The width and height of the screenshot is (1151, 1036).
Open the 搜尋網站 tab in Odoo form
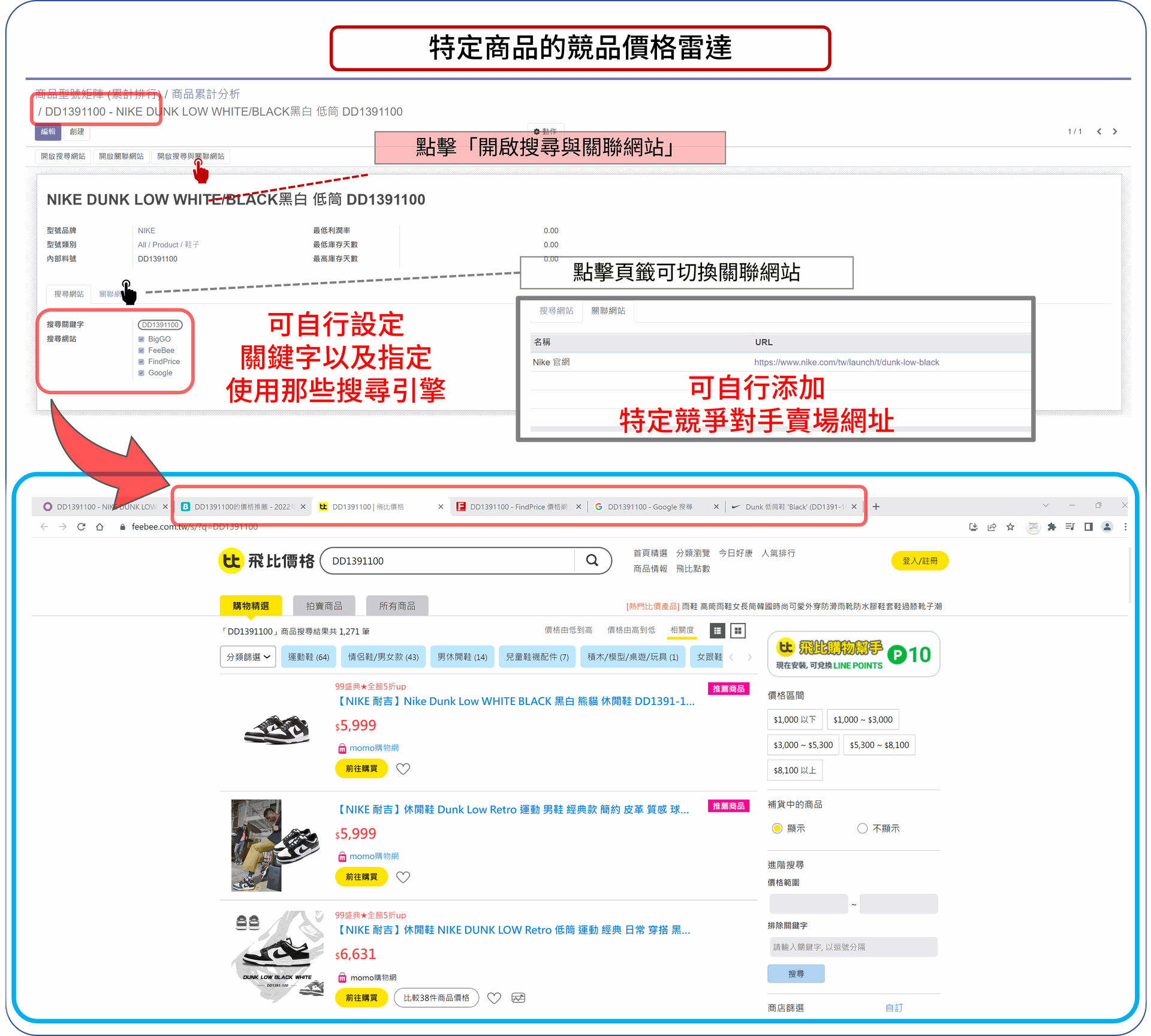(x=69, y=294)
